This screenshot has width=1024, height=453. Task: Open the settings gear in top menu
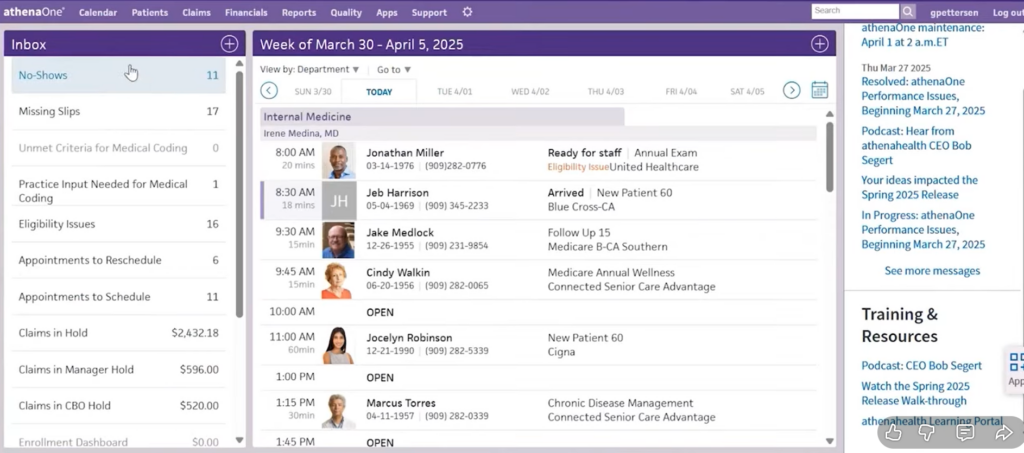(467, 12)
